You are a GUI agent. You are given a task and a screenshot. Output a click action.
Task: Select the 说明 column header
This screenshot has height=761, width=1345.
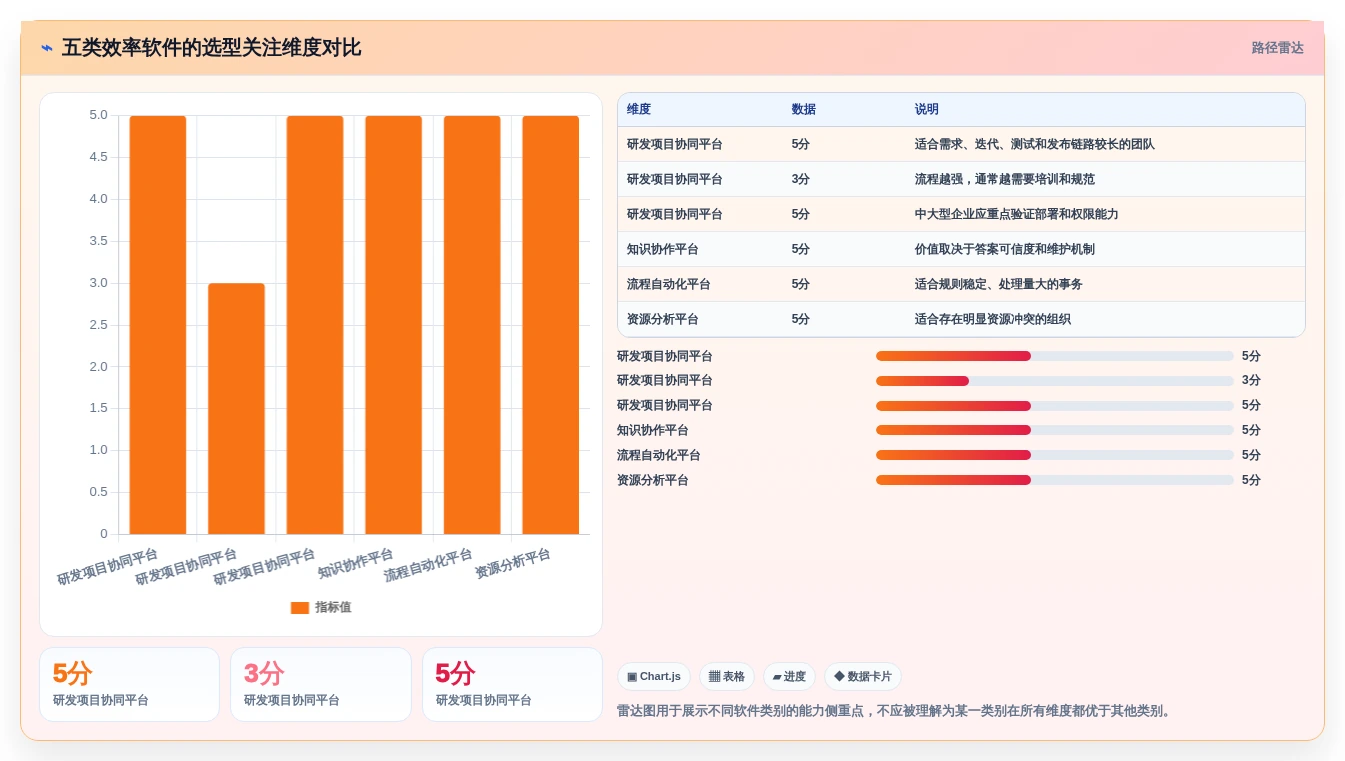point(926,109)
